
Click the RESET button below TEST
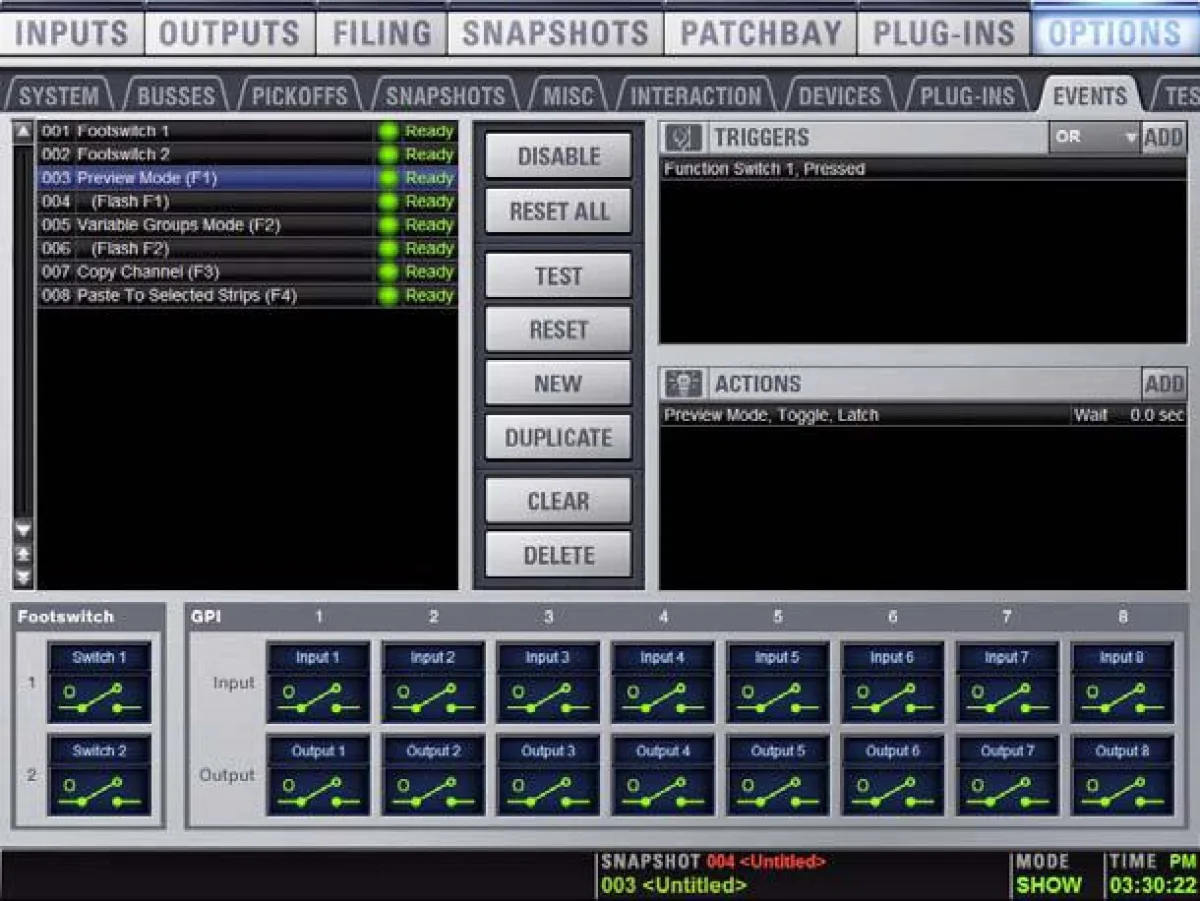point(558,330)
